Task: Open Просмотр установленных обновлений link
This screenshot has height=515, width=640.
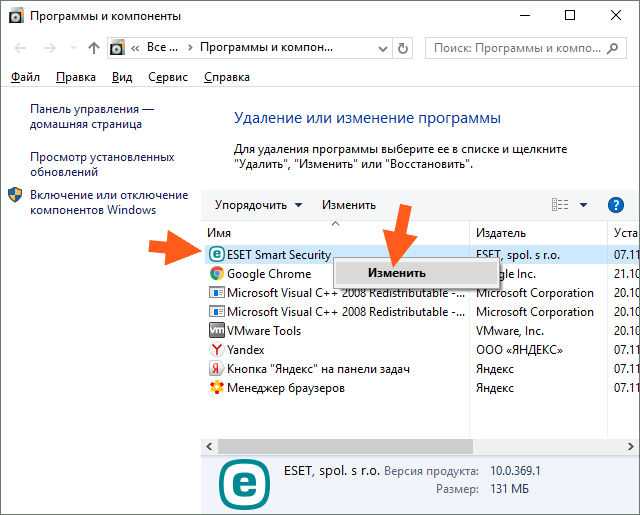Action: point(102,164)
